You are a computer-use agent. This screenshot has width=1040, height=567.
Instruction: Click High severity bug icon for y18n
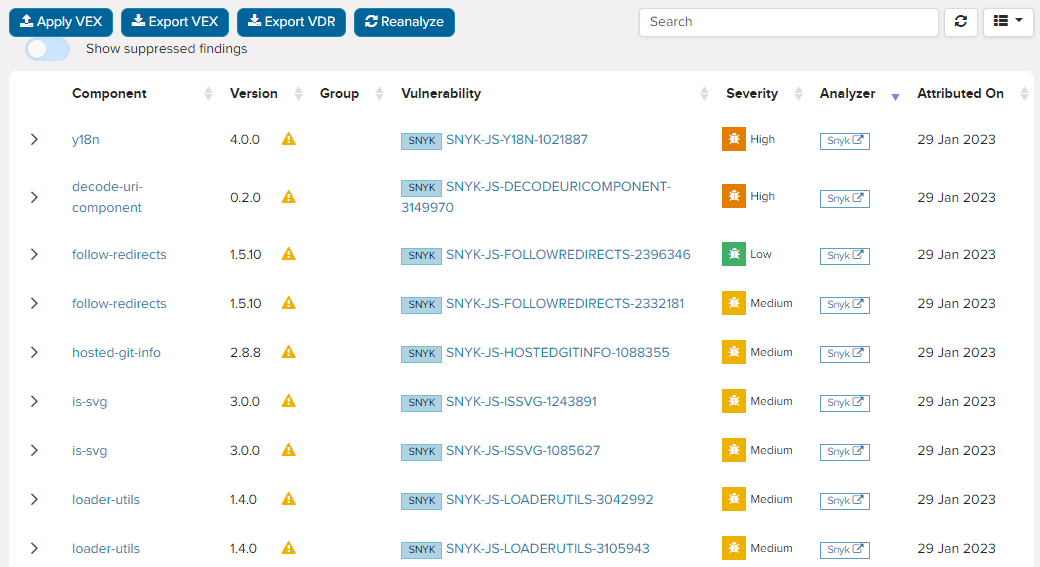(x=734, y=139)
